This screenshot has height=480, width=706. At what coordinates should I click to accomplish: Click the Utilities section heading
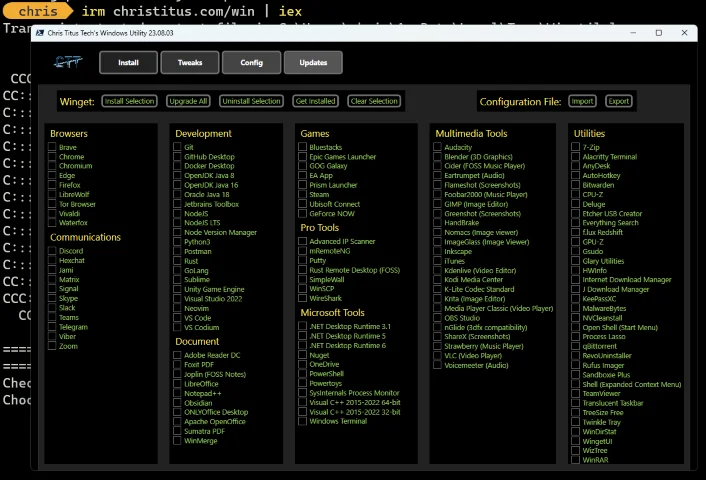pyautogui.click(x=589, y=133)
